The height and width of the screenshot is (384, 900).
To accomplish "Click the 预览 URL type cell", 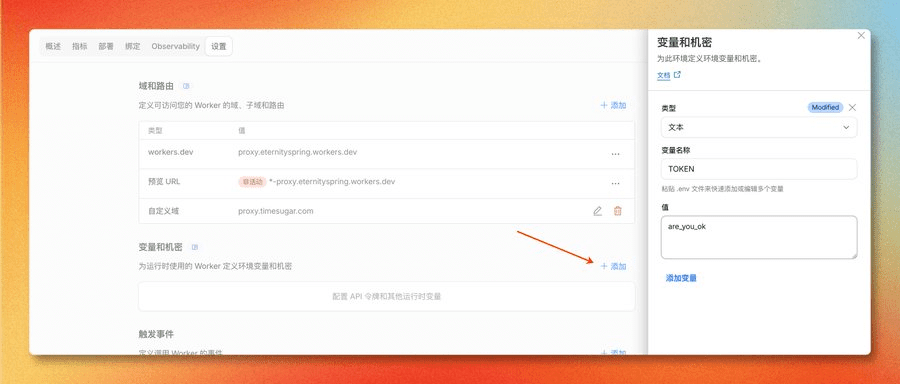I will (164, 182).
